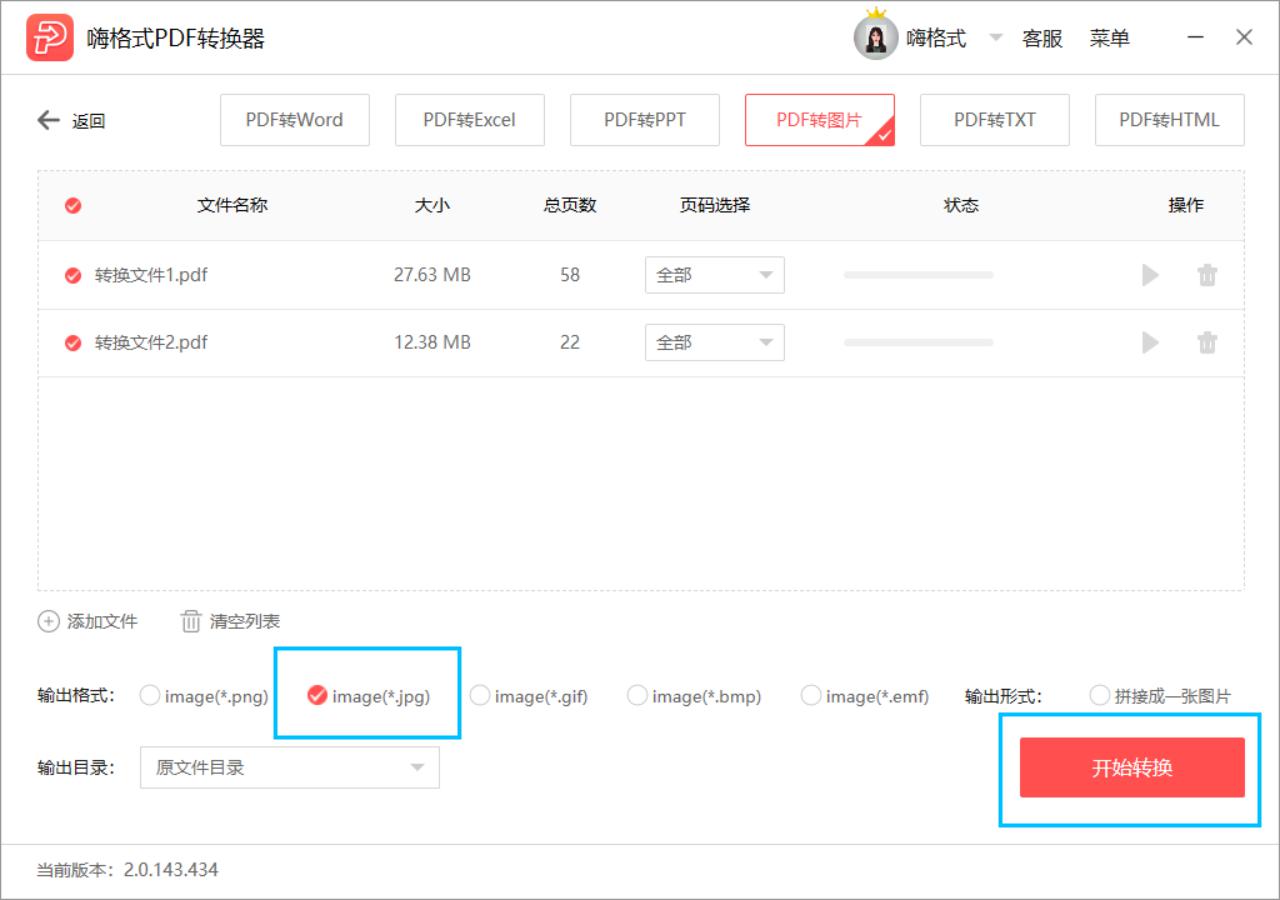Image resolution: width=1280 pixels, height=900 pixels.
Task: Click the 嗨格式 username label
Action: click(937, 39)
